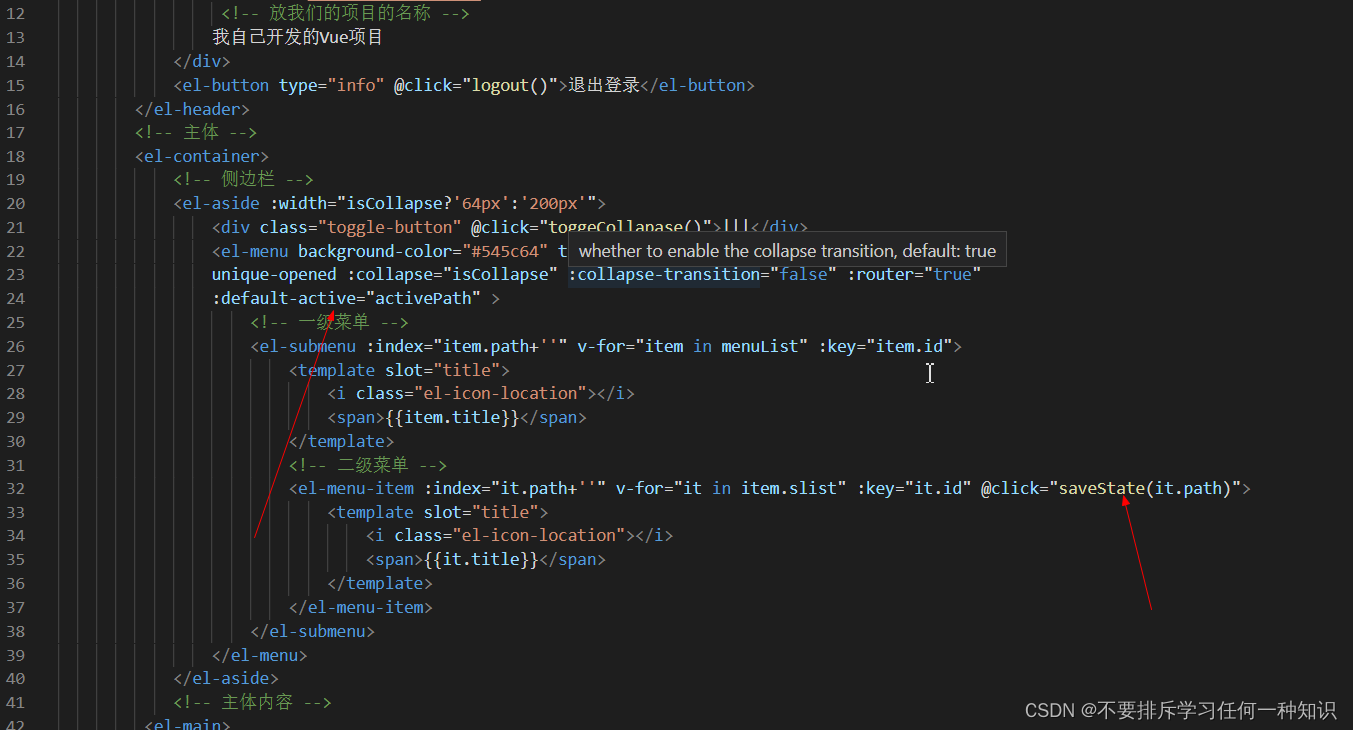This screenshot has height=730, width=1353.
Task: Click the closing </el-menu-item> tag
Action: point(361,607)
